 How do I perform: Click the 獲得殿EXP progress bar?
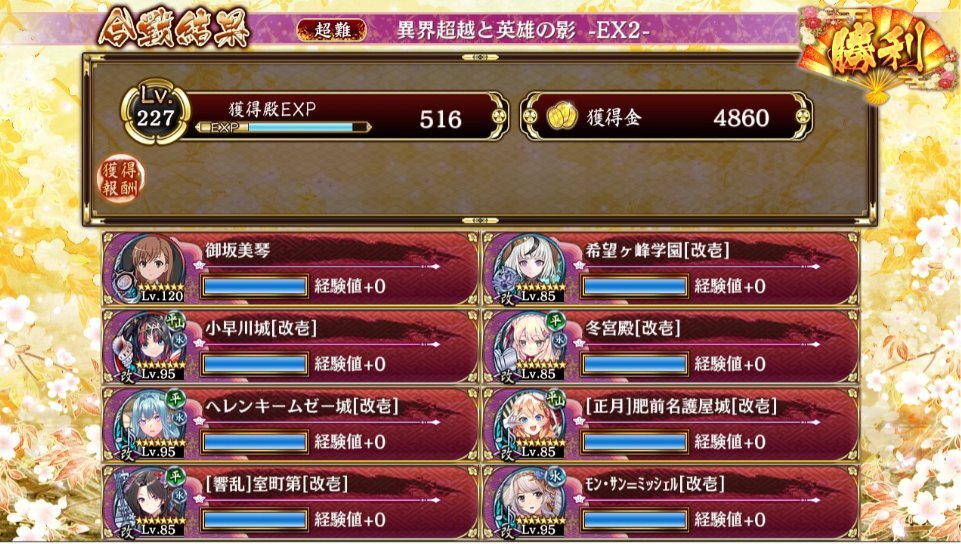tap(283, 127)
